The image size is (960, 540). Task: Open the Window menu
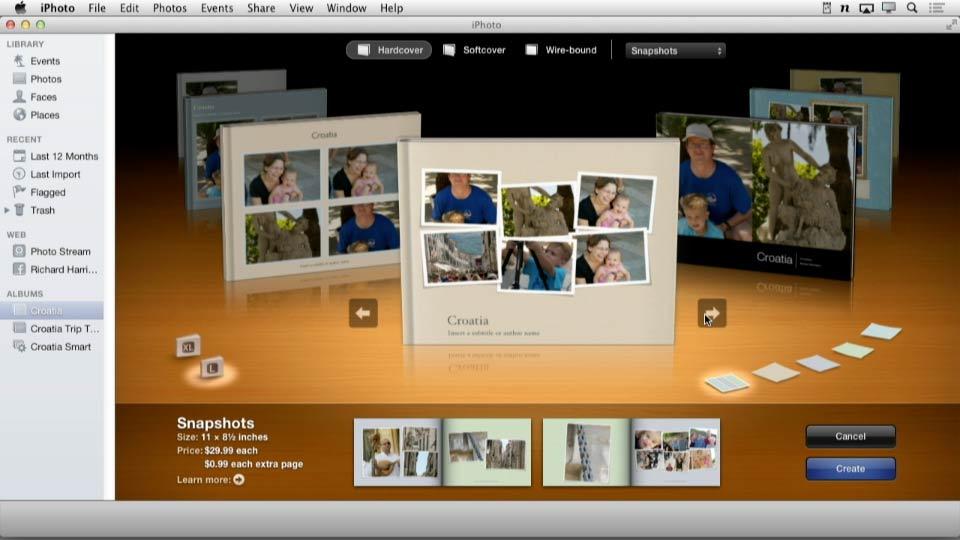347,8
